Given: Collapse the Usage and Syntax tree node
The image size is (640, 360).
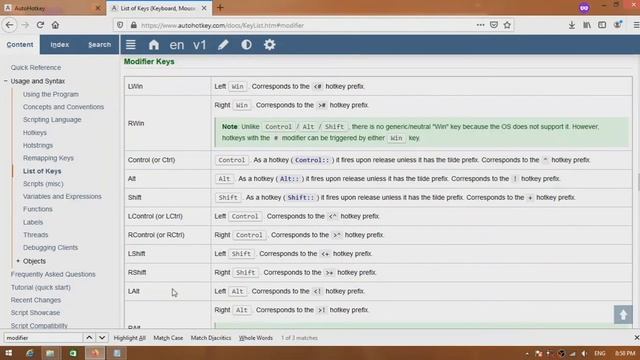Looking at the screenshot, I should (6, 81).
